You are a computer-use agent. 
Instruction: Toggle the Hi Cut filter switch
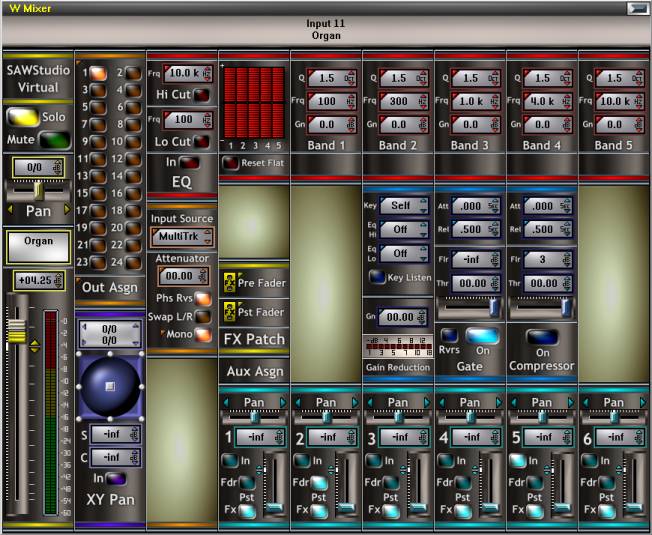(x=201, y=95)
